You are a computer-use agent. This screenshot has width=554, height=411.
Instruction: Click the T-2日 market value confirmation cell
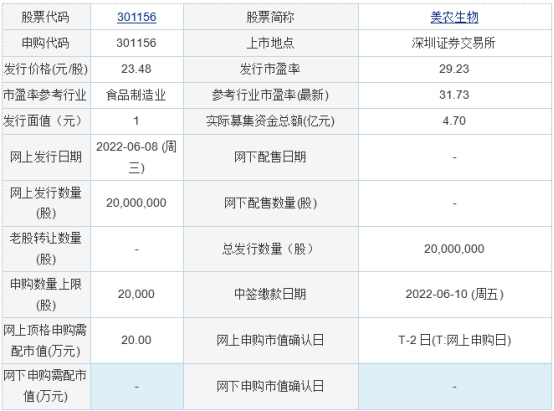pyautogui.click(x=454, y=340)
